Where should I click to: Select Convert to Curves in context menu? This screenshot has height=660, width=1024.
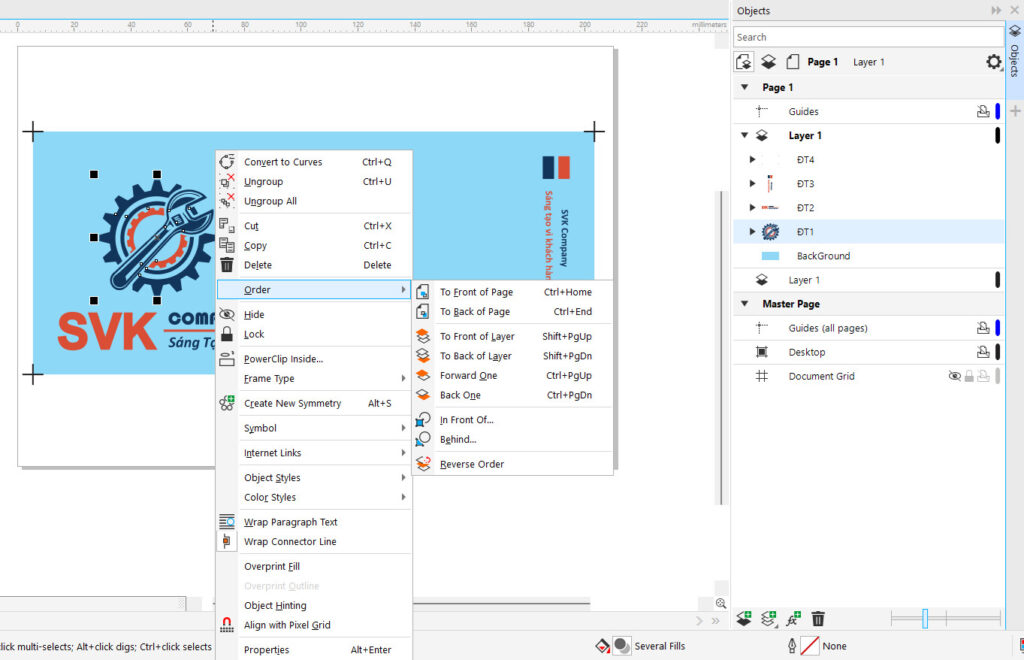tap(283, 162)
